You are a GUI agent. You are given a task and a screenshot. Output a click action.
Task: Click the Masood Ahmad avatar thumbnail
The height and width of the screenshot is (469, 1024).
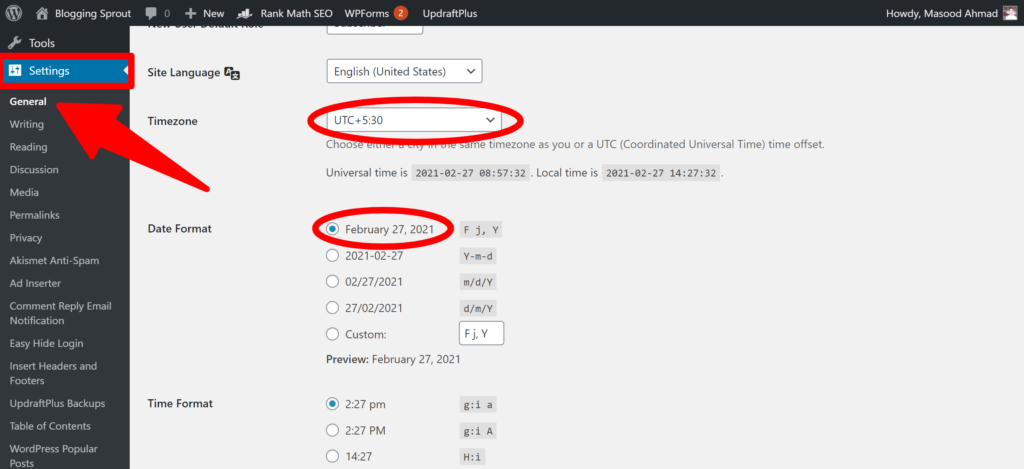1010,12
